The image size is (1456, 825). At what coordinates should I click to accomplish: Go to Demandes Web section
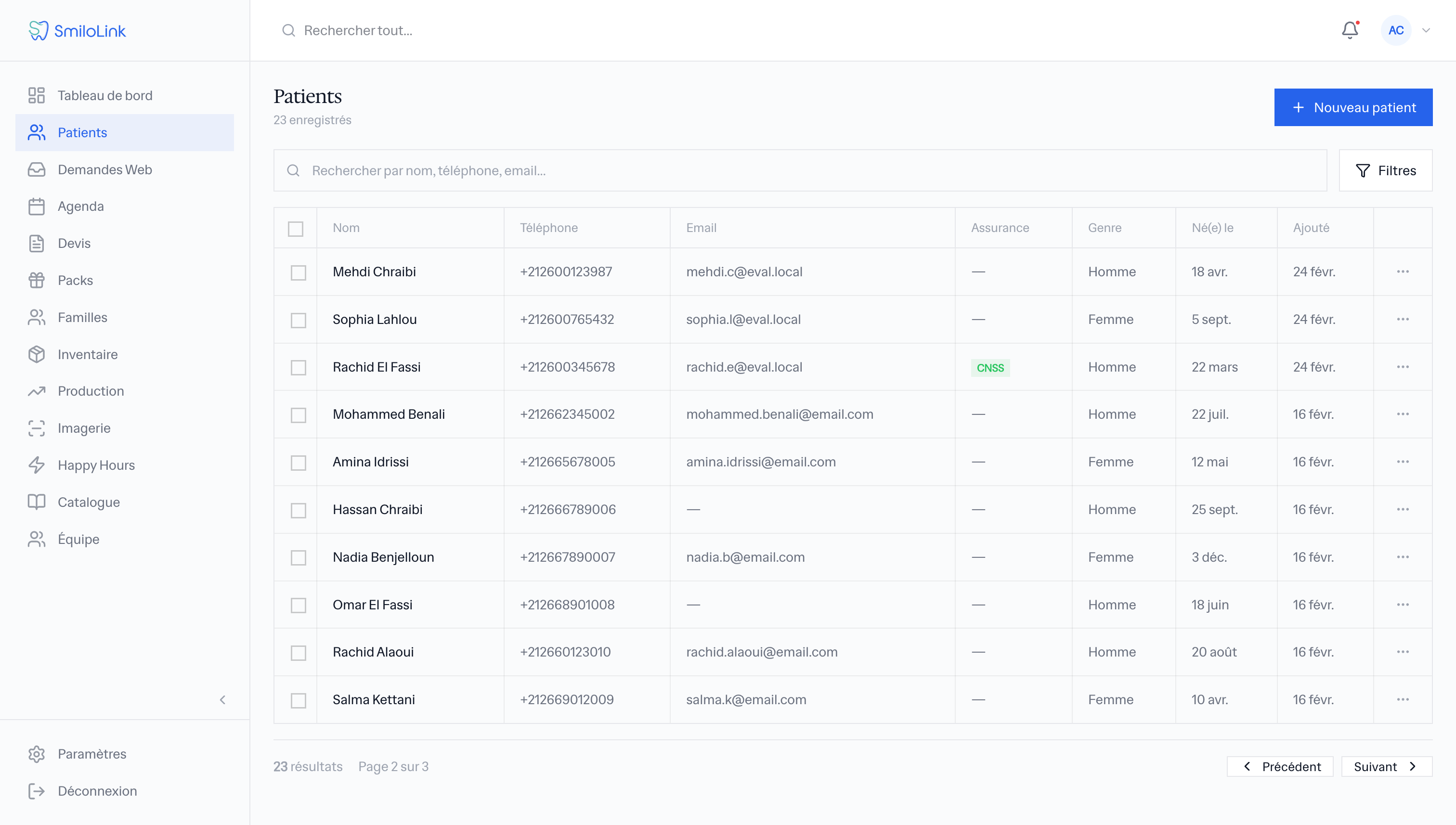coord(104,169)
